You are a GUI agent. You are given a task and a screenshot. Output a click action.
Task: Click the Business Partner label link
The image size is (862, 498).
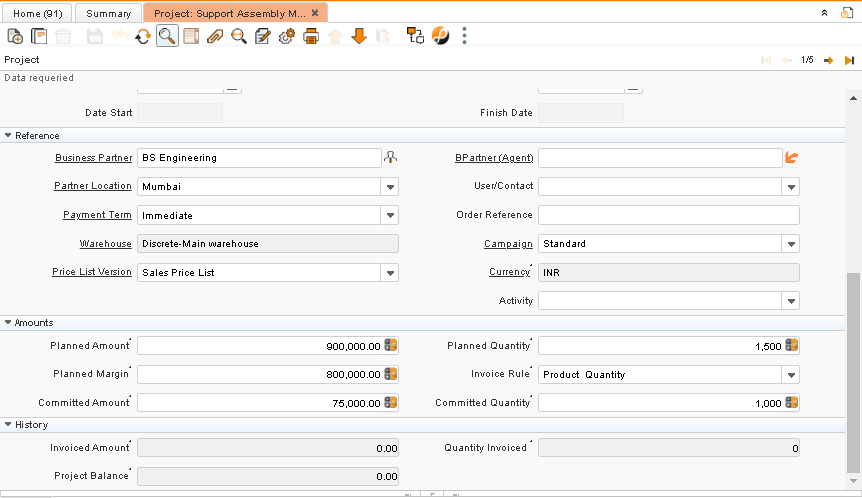pos(93,158)
